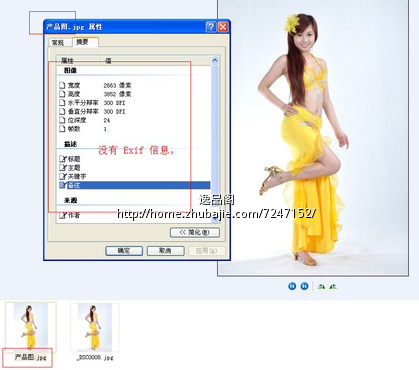419x370 pixels.
Task: Click the property list vertical scrollbar thumb
Action: click(215, 136)
